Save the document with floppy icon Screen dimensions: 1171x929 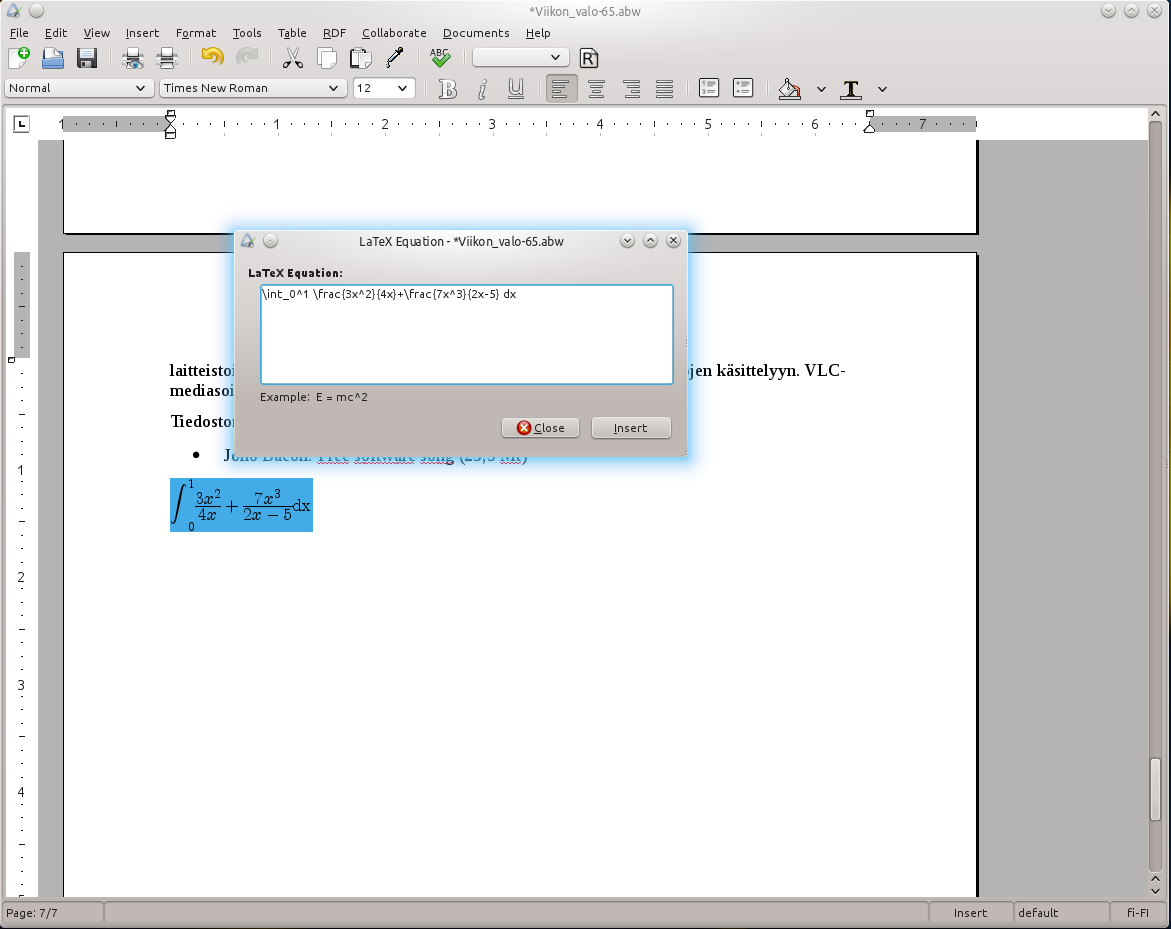coord(87,58)
